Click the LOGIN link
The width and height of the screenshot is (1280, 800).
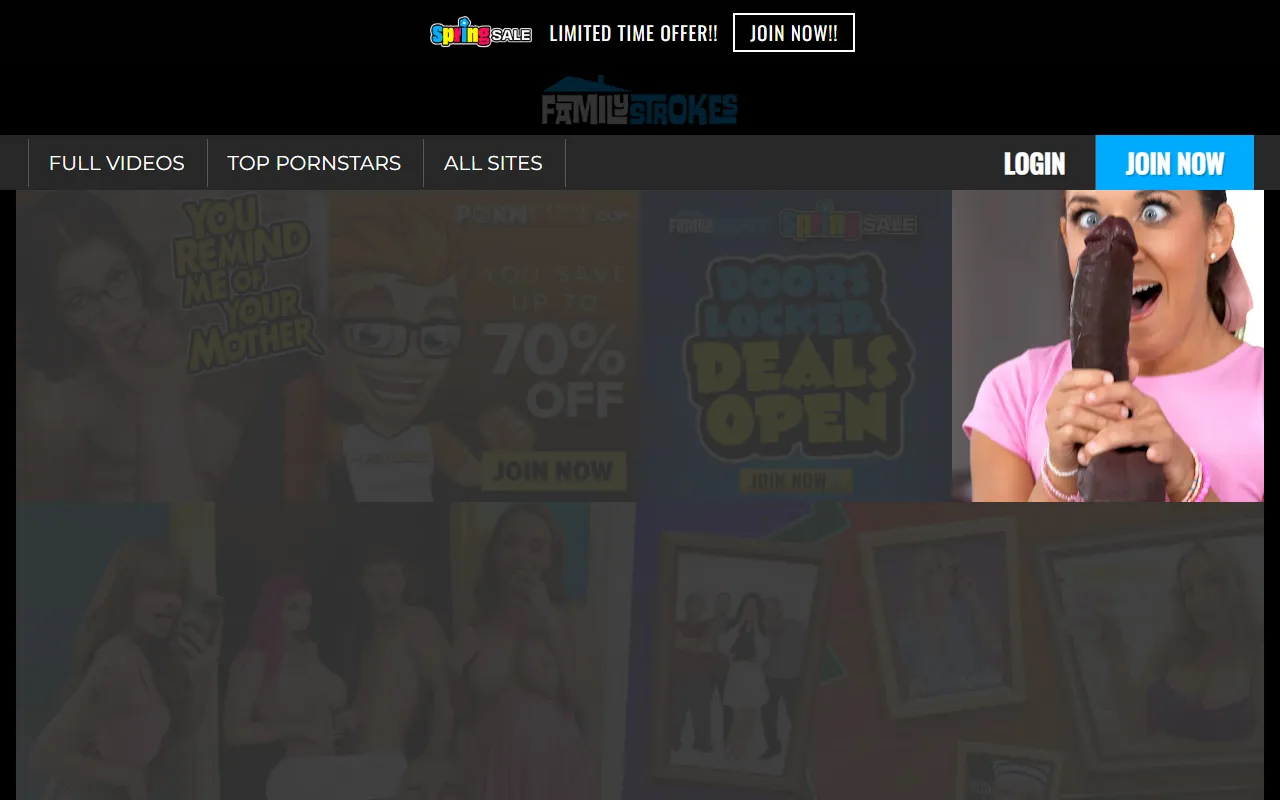(x=1034, y=164)
